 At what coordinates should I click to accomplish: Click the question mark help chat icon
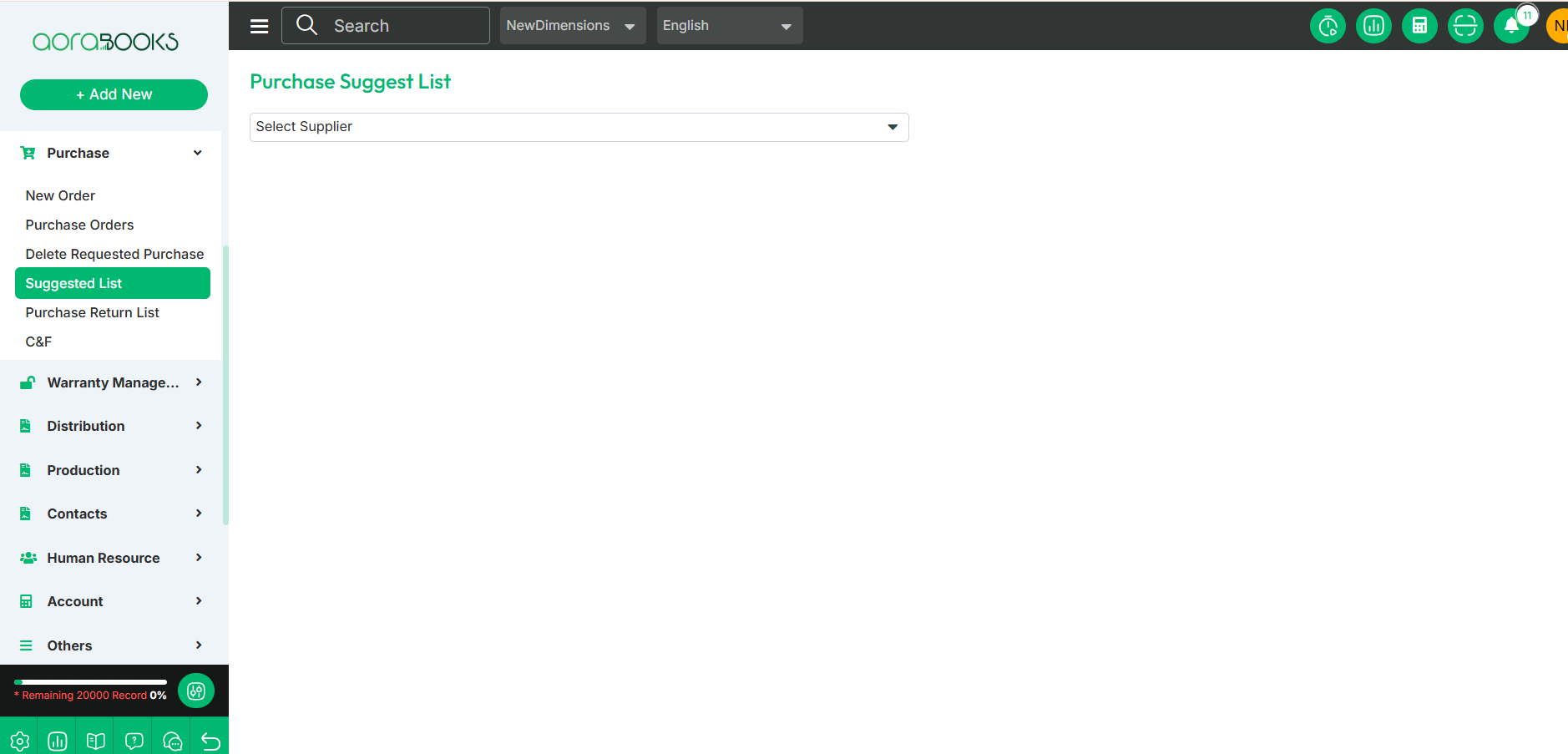pyautogui.click(x=134, y=741)
